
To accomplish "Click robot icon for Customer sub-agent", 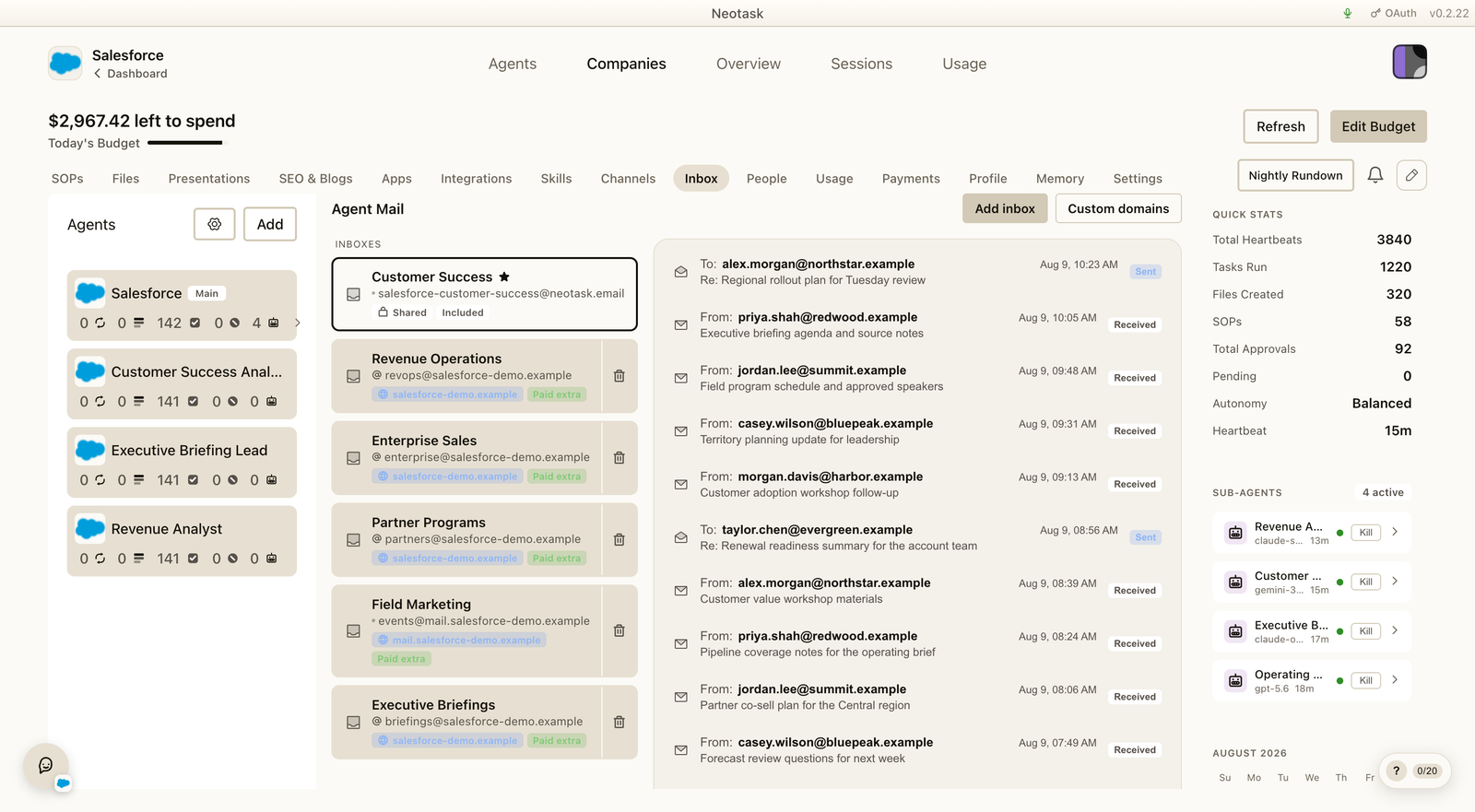I will tap(1235, 583).
